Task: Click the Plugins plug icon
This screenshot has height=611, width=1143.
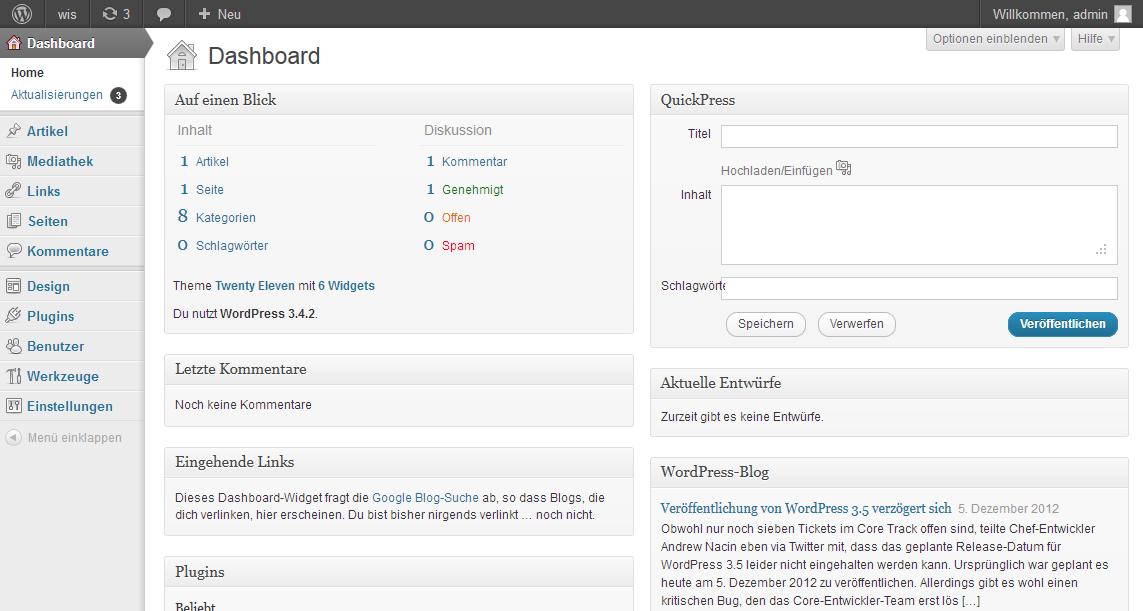Action: pyautogui.click(x=13, y=316)
